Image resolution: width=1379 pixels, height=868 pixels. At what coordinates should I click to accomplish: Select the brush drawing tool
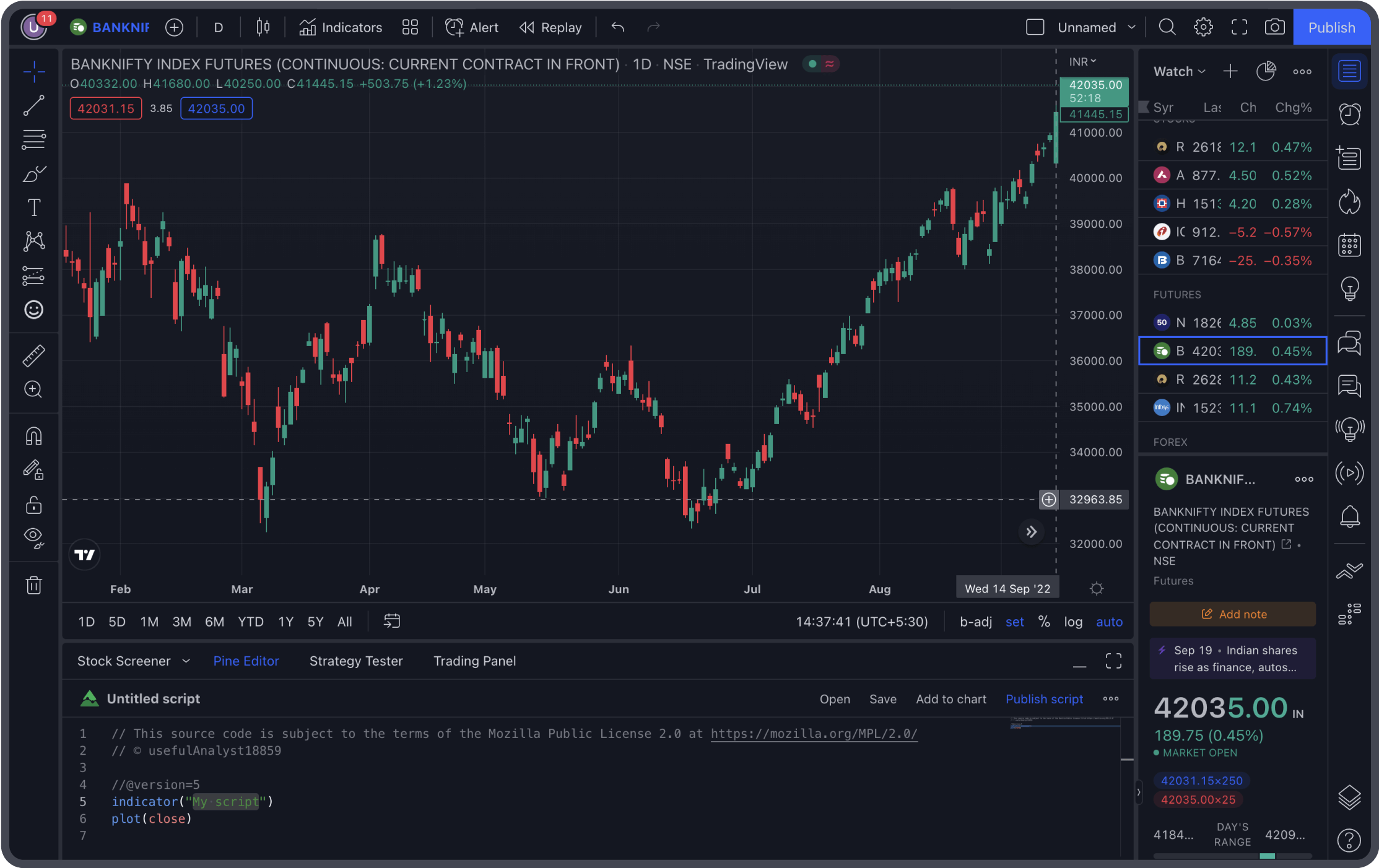coord(34,174)
